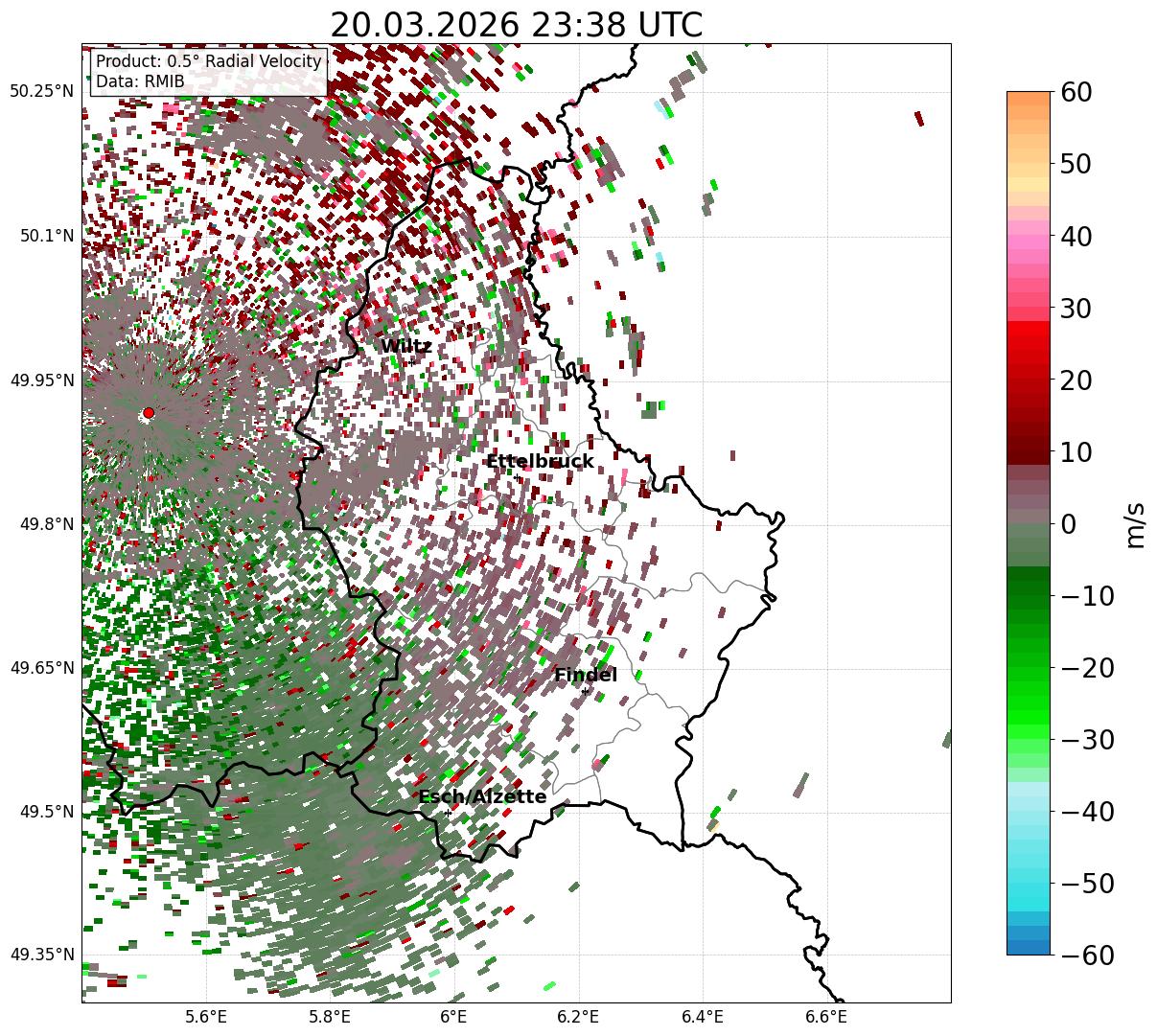
Task: Click the 49.95°N latitude label
Action: [x=42, y=380]
